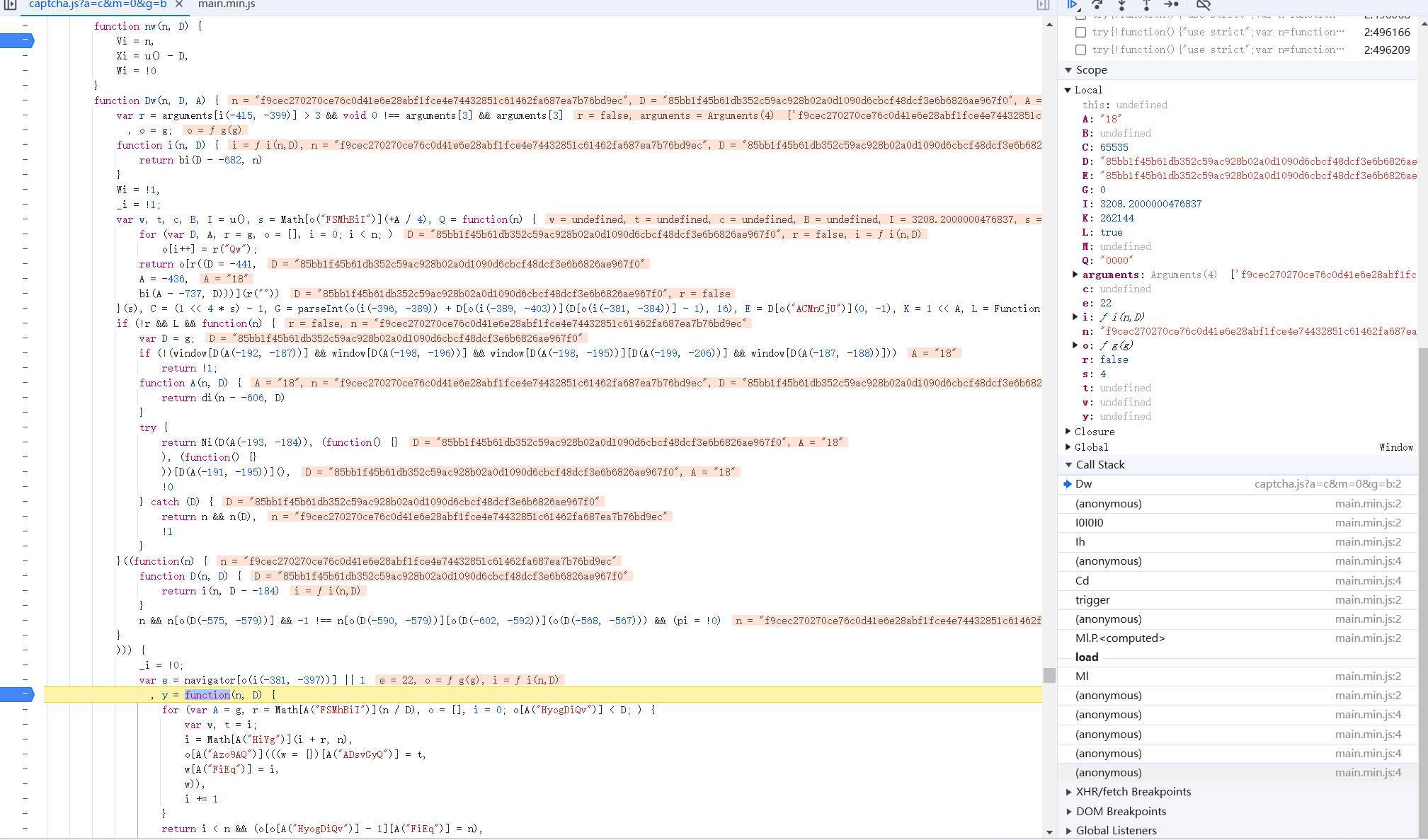
Task: Switch to captcha.js tab
Action: click(98, 4)
